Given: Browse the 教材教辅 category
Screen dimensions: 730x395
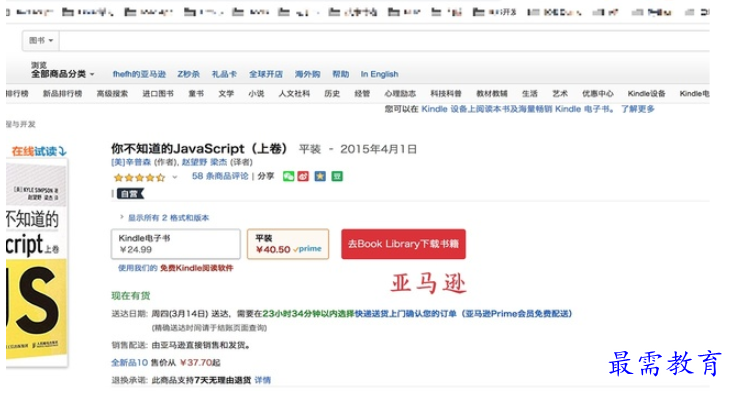Looking at the screenshot, I should point(492,94).
